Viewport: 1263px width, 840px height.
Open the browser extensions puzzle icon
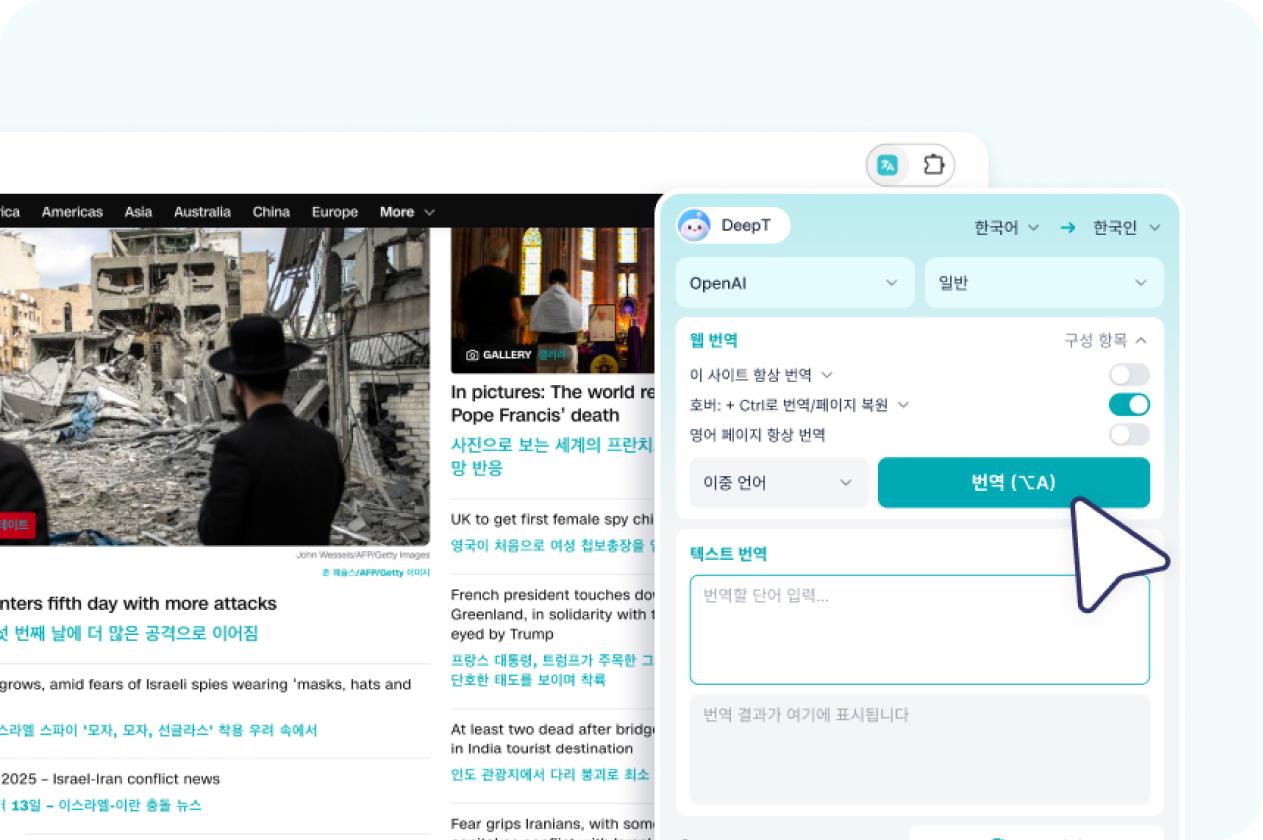coord(933,165)
